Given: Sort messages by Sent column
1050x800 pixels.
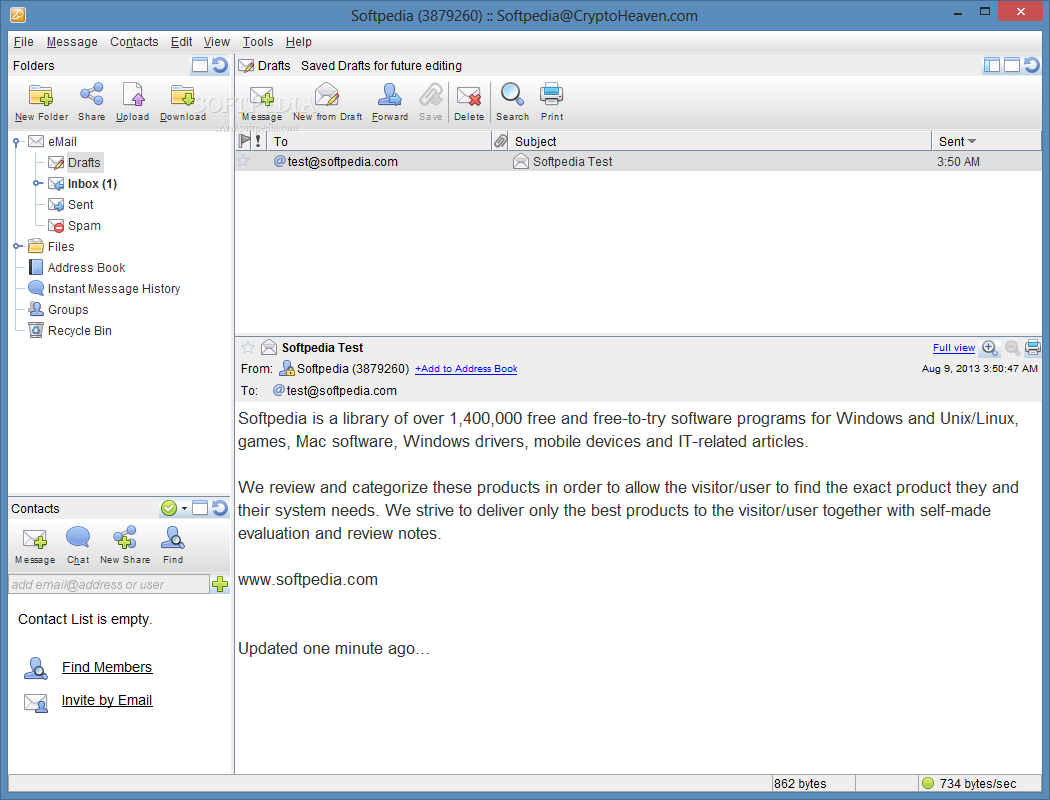Looking at the screenshot, I should (x=986, y=141).
